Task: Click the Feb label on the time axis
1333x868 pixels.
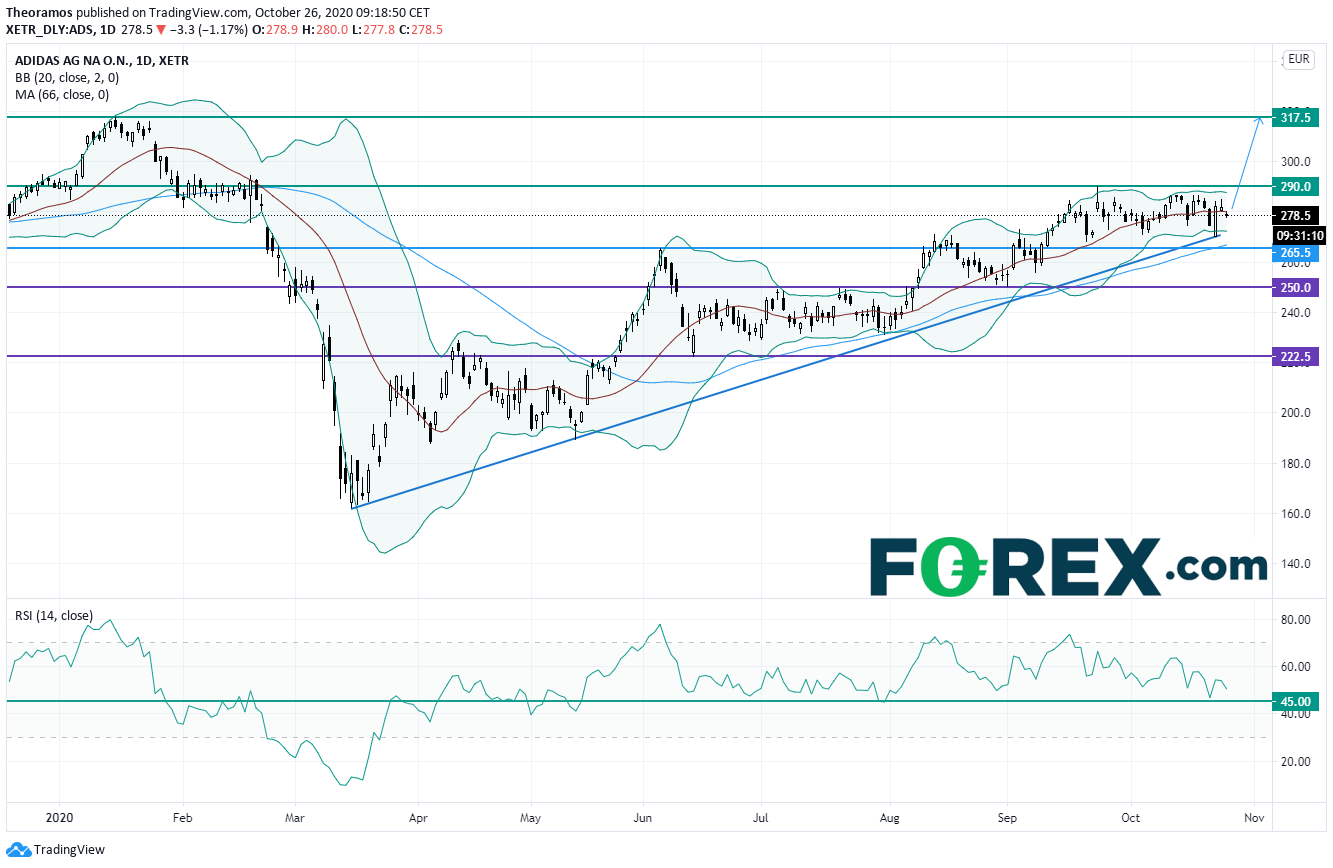Action: click(182, 817)
